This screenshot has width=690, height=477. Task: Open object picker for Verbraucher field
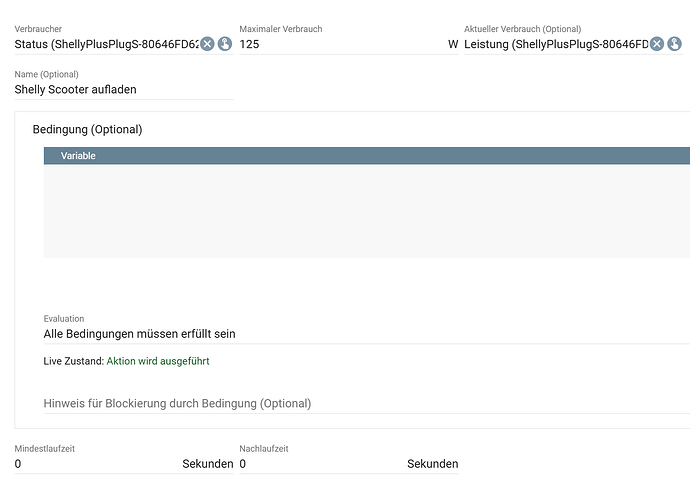point(225,44)
